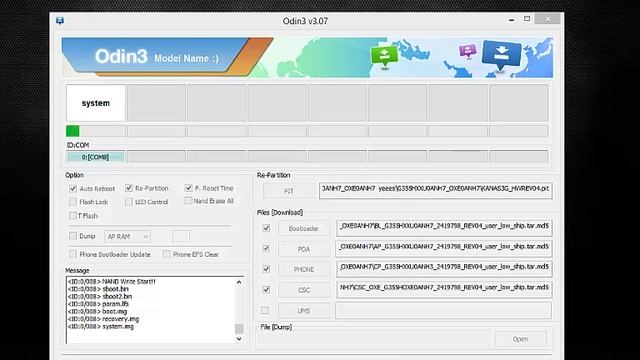Click Message log scroll down arrow
The image size is (640, 360).
tap(239, 339)
